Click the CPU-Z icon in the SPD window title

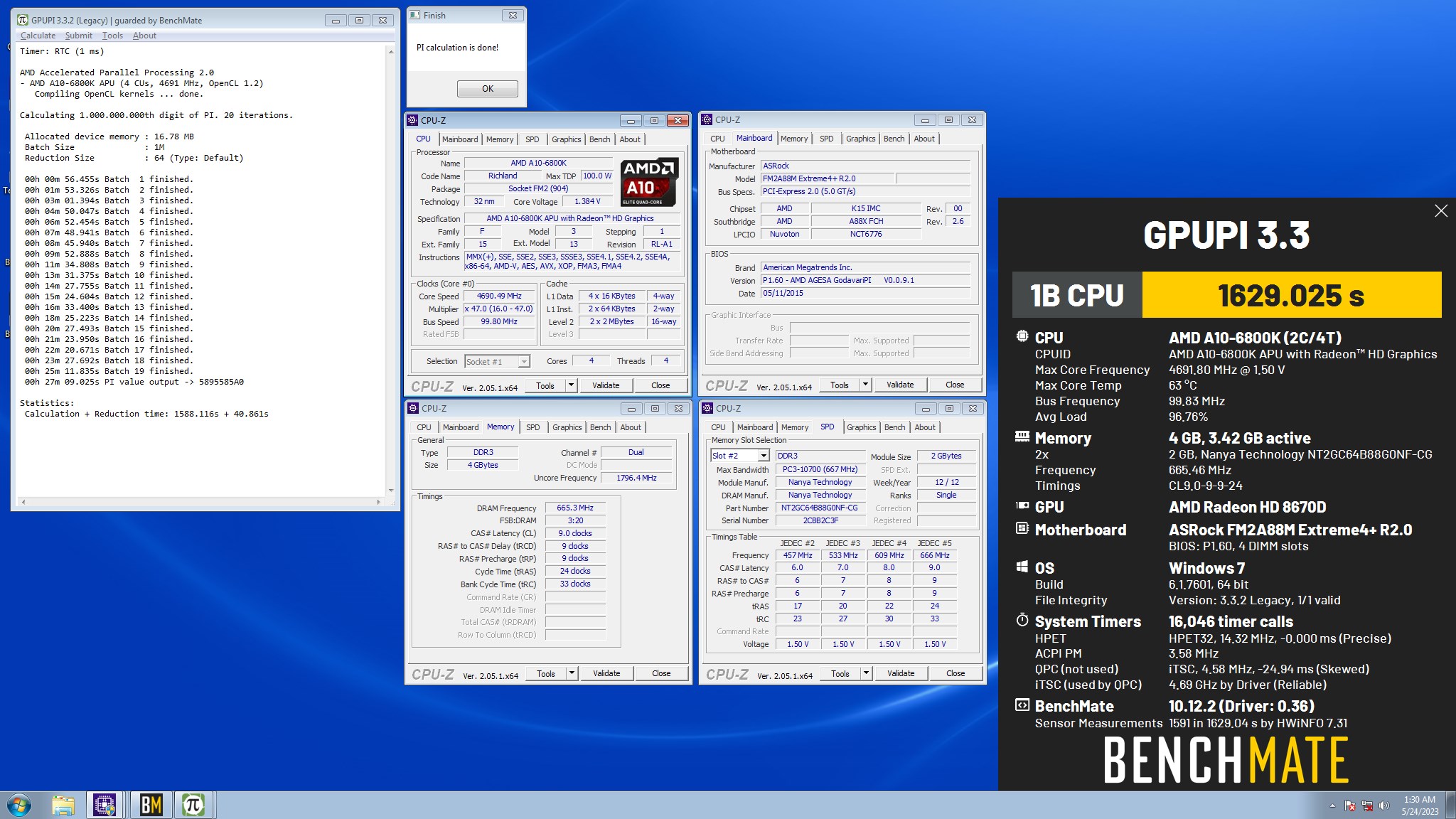click(707, 408)
